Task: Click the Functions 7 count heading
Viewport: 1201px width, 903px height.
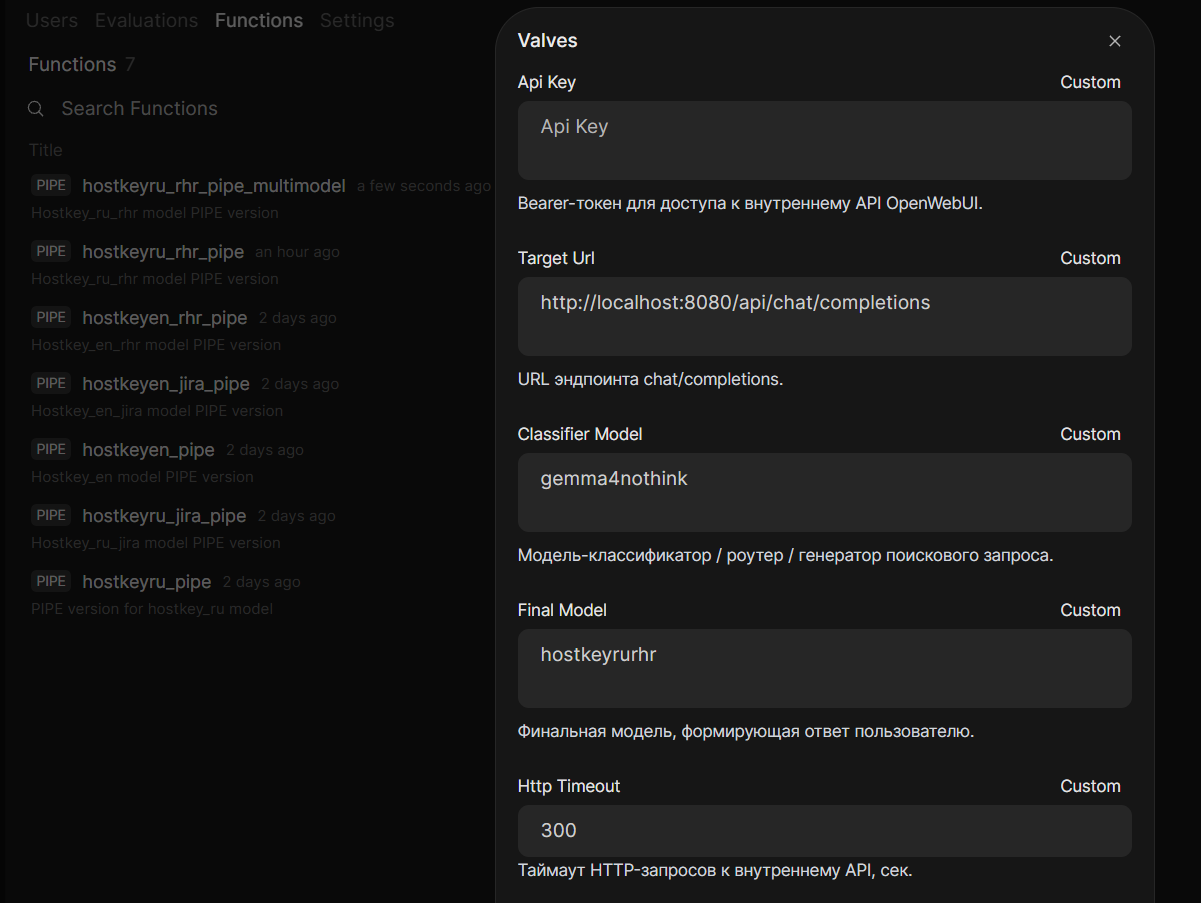Action: [x=82, y=65]
